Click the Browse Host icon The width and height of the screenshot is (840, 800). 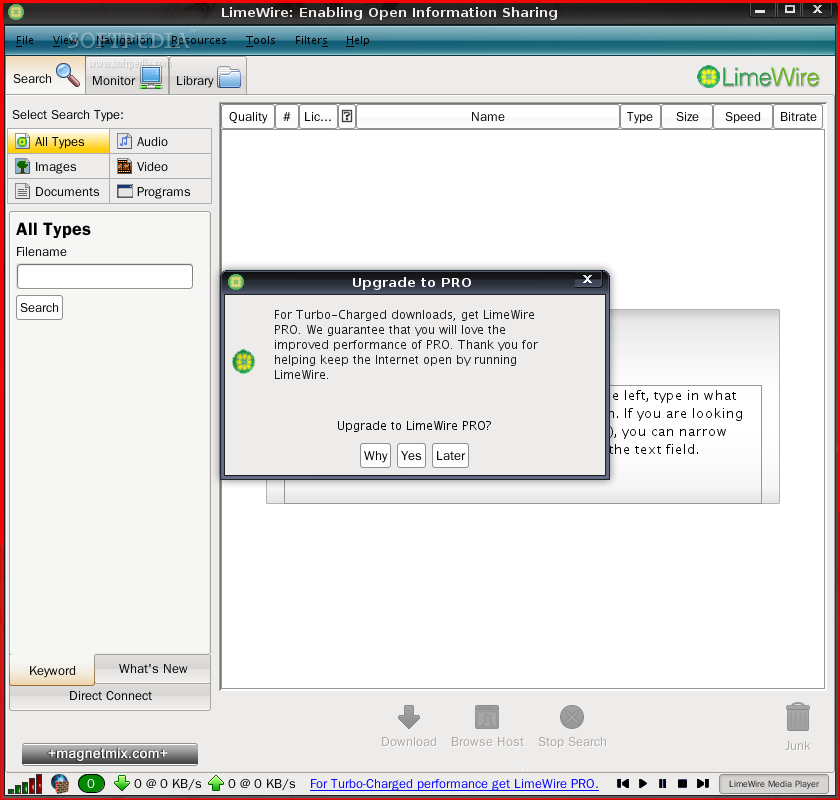tap(487, 717)
